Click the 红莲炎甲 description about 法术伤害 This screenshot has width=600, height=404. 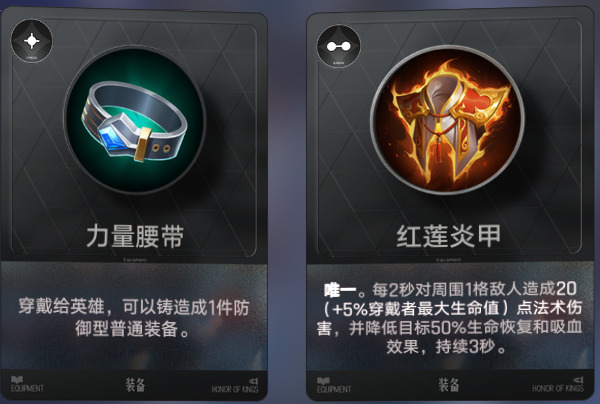[x=449, y=318]
